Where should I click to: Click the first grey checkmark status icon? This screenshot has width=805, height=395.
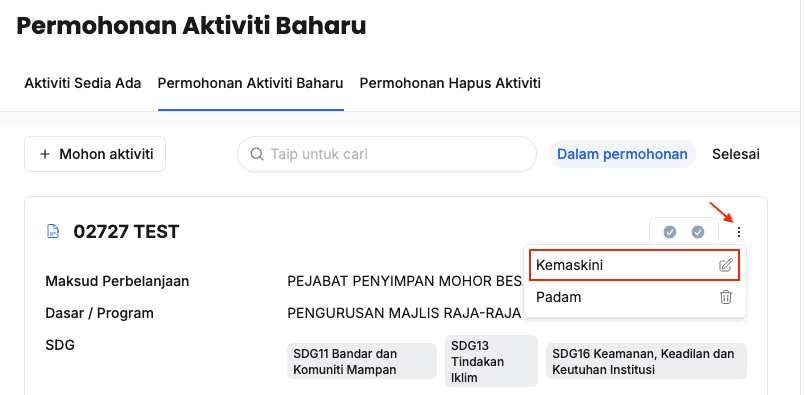point(669,232)
